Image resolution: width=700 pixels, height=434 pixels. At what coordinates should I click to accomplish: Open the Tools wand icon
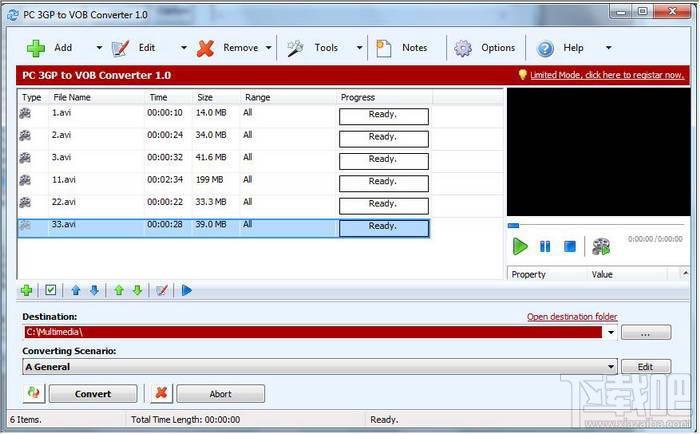[295, 48]
